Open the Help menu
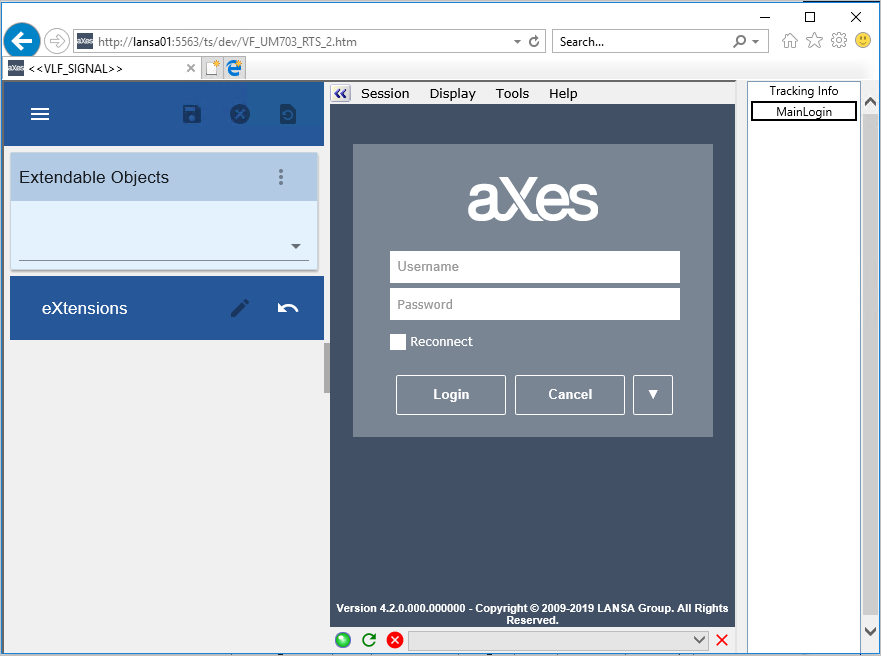This screenshot has height=656, width=881. pyautogui.click(x=563, y=93)
